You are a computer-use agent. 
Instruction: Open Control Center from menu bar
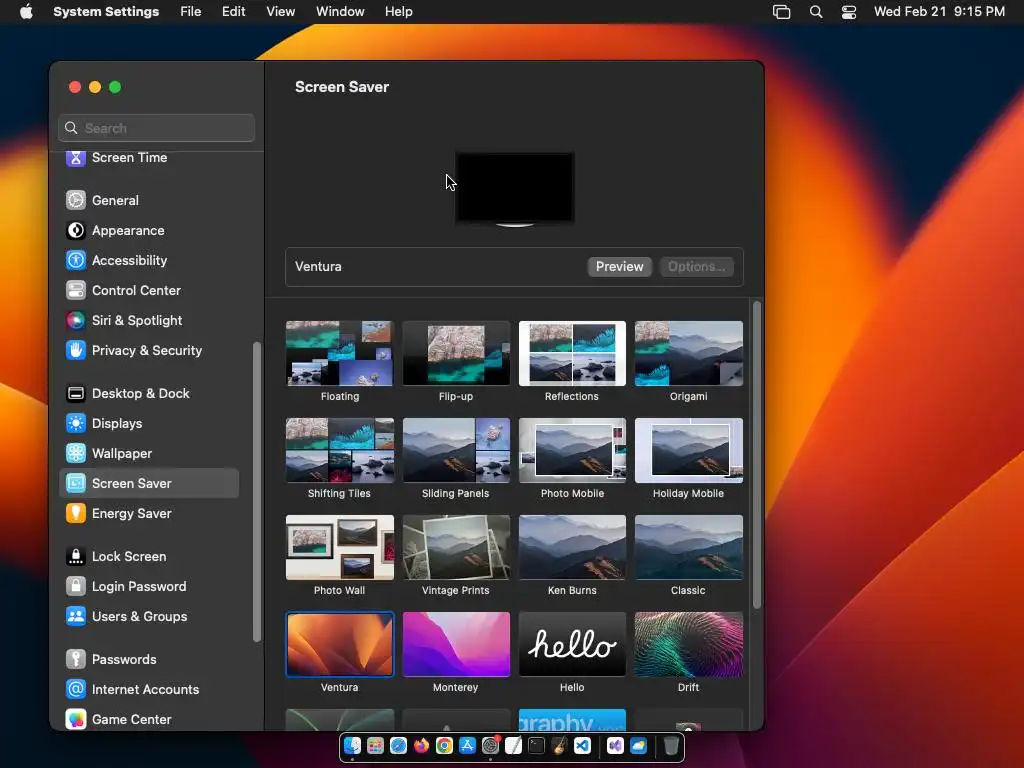848,12
